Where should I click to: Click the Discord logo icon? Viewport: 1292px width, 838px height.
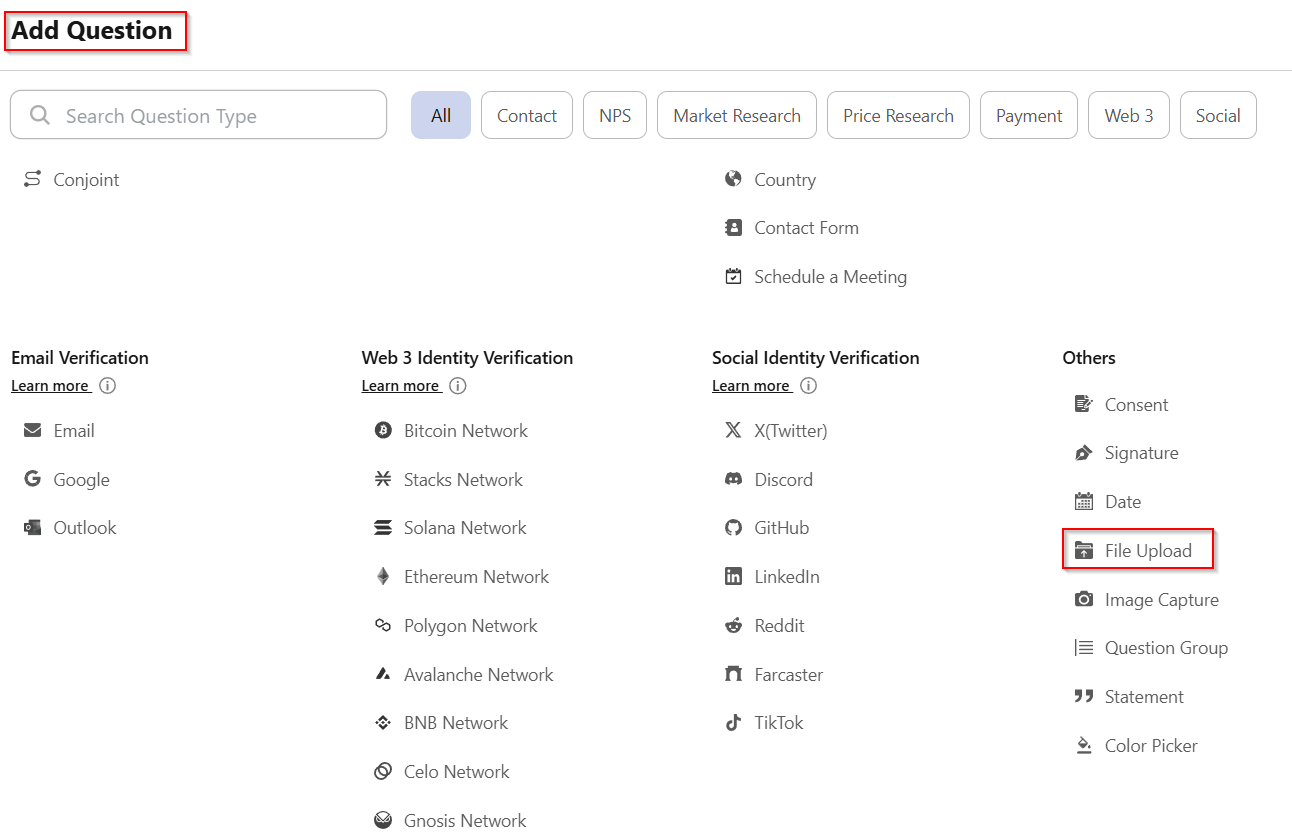click(x=733, y=479)
